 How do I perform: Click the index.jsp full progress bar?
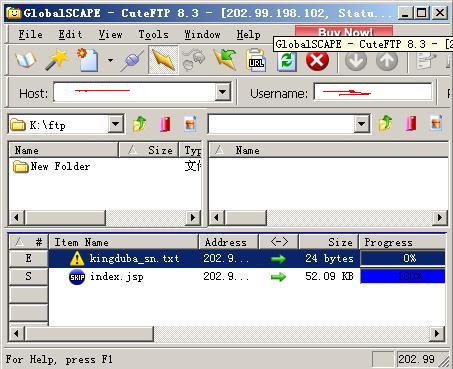403,276
